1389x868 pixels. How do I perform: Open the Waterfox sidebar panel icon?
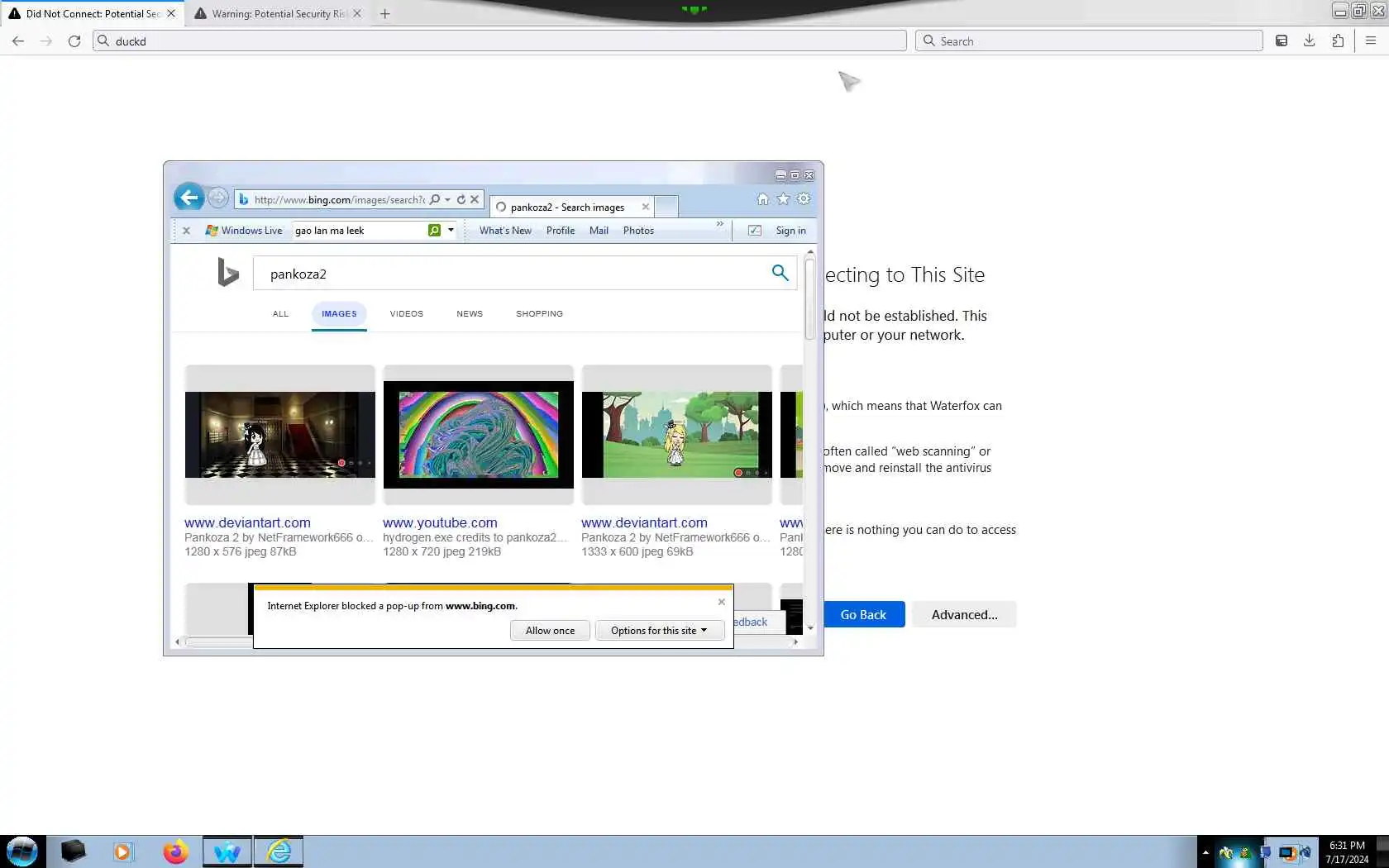(x=1282, y=41)
